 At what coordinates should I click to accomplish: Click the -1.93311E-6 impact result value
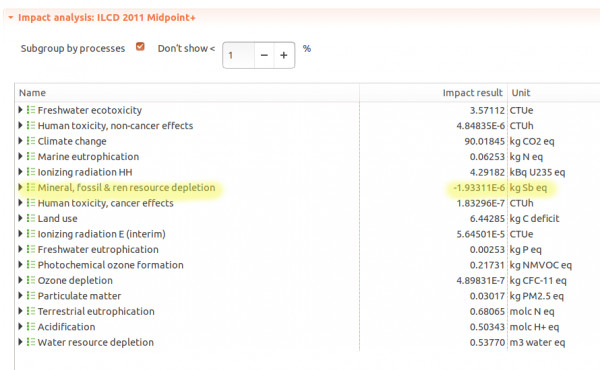pos(479,187)
